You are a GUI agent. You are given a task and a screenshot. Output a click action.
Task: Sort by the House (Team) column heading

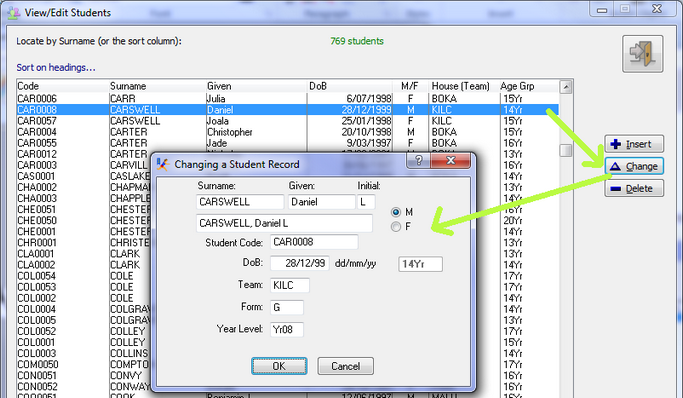(463, 86)
